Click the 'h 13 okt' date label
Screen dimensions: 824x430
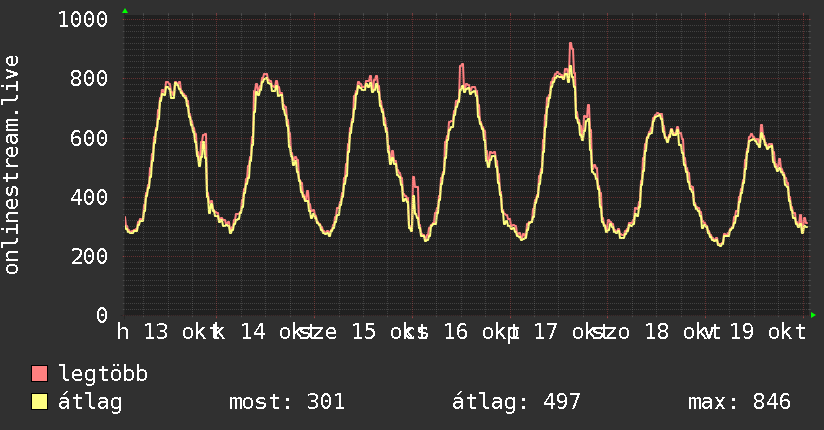coord(167,332)
